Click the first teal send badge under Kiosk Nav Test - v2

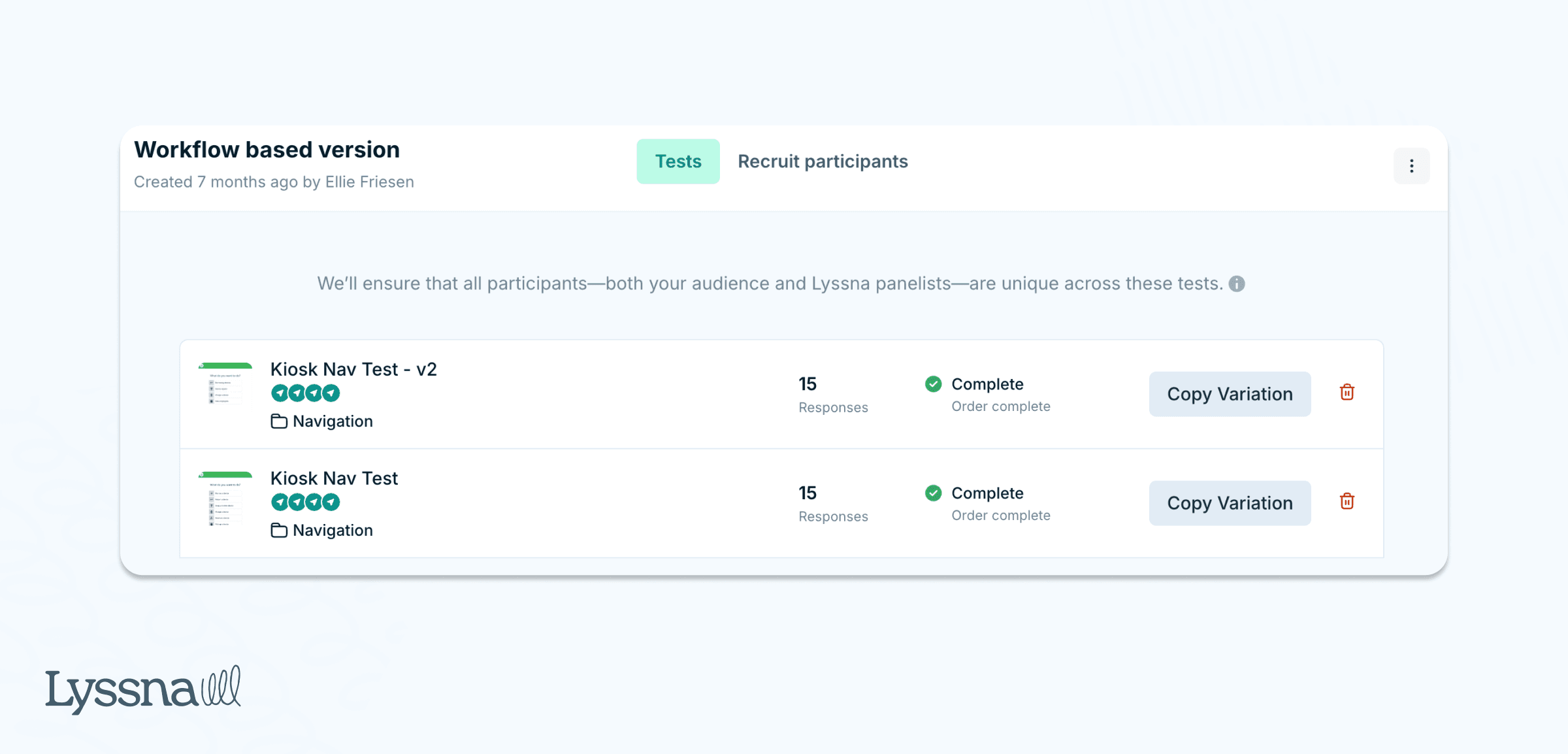280,392
